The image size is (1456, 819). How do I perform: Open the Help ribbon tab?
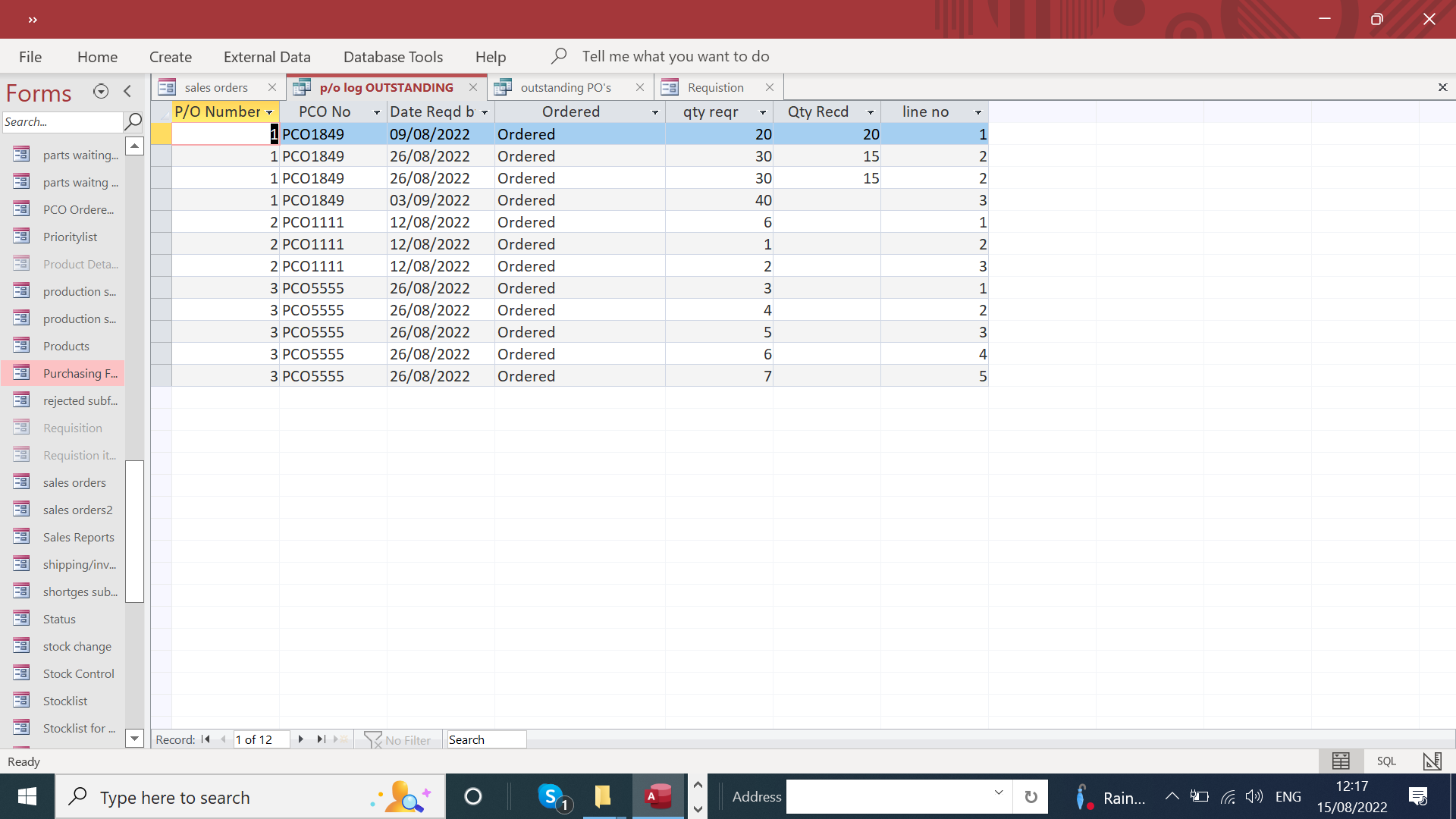(491, 57)
